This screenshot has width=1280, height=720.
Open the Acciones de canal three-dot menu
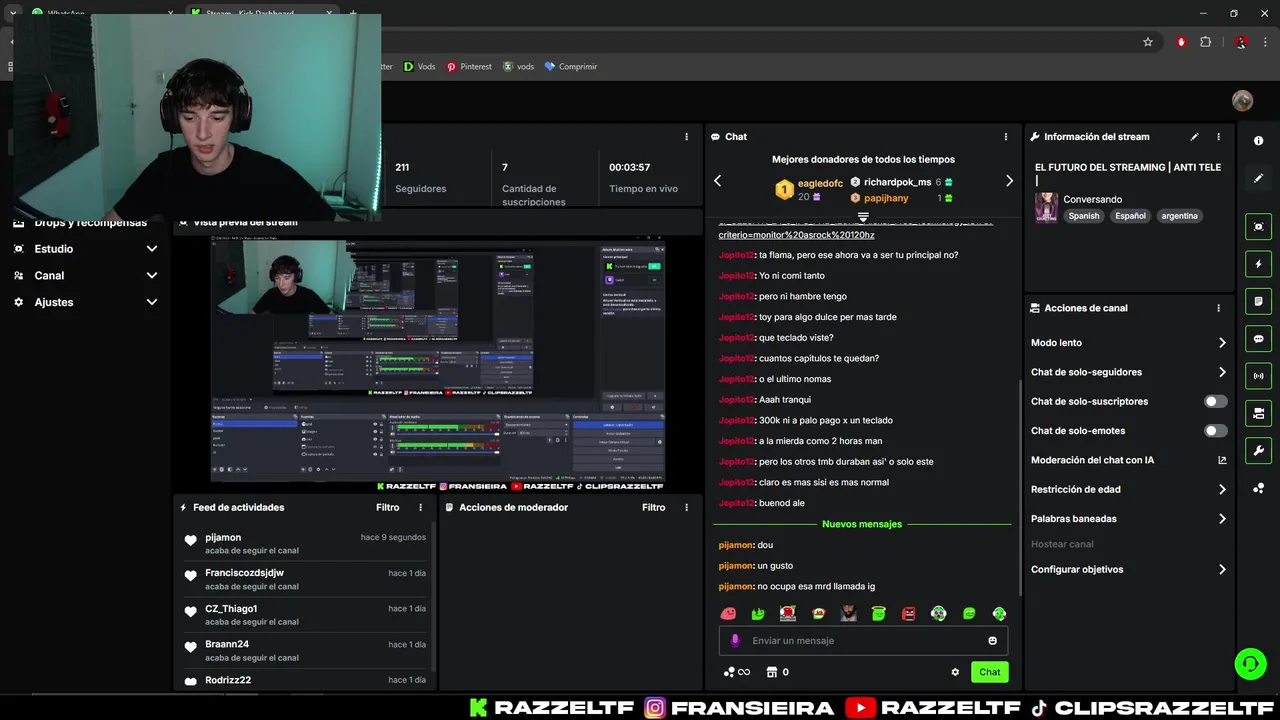pyautogui.click(x=1218, y=308)
